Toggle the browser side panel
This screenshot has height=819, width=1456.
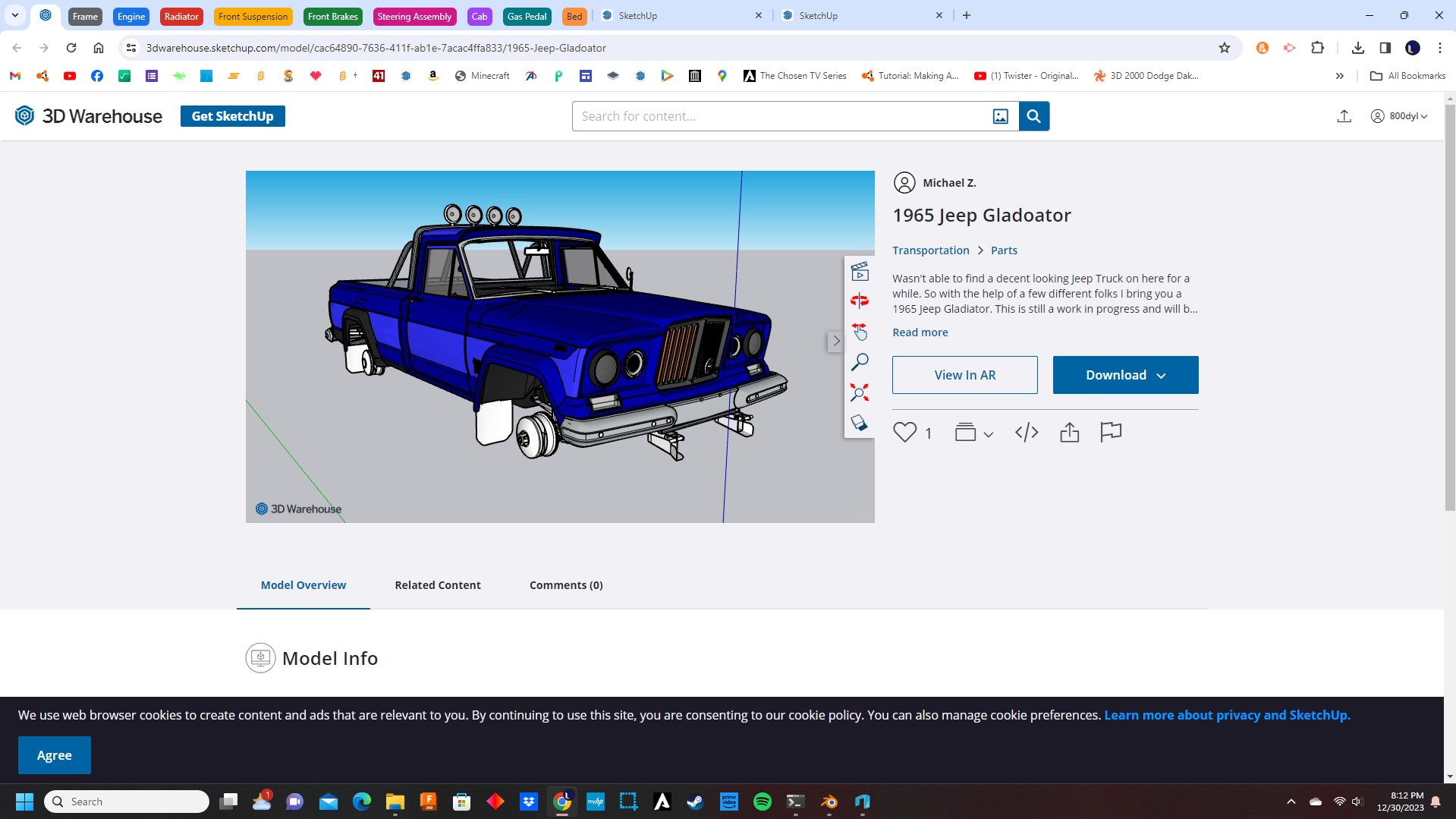(1385, 48)
